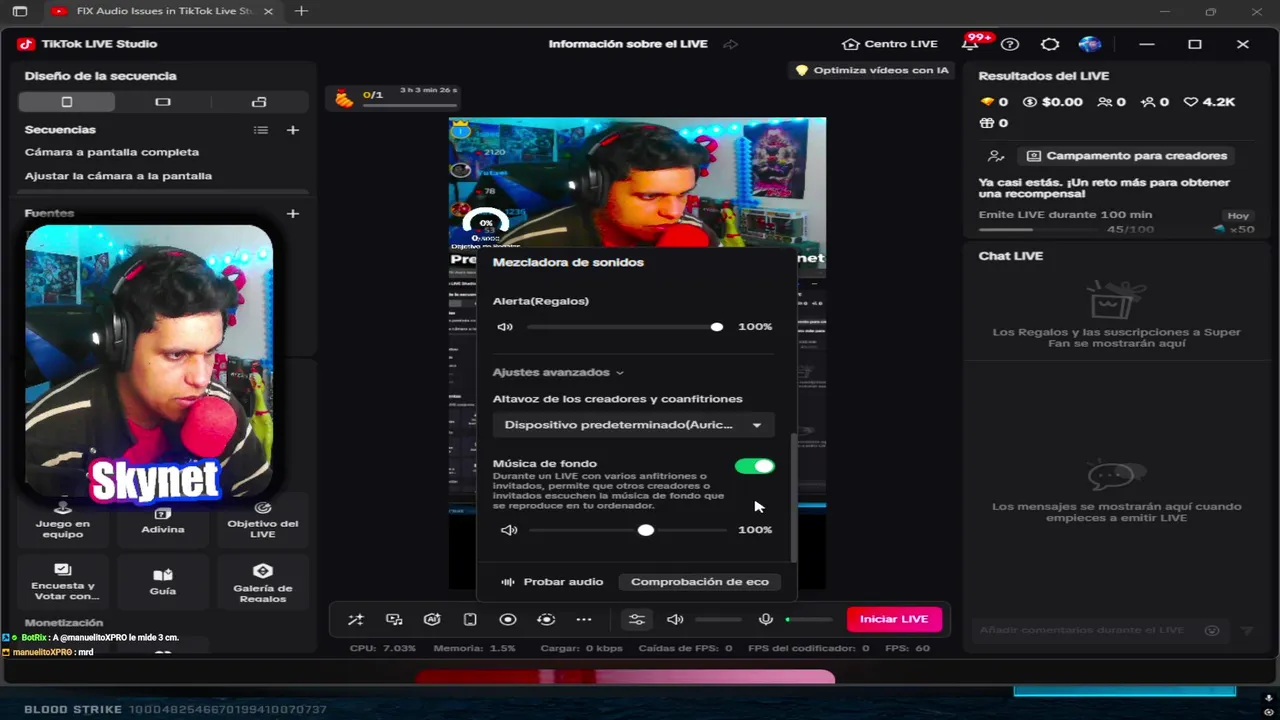The height and width of the screenshot is (720, 1280).
Task: Click Optimiza vídeos con IA
Action: (x=872, y=71)
